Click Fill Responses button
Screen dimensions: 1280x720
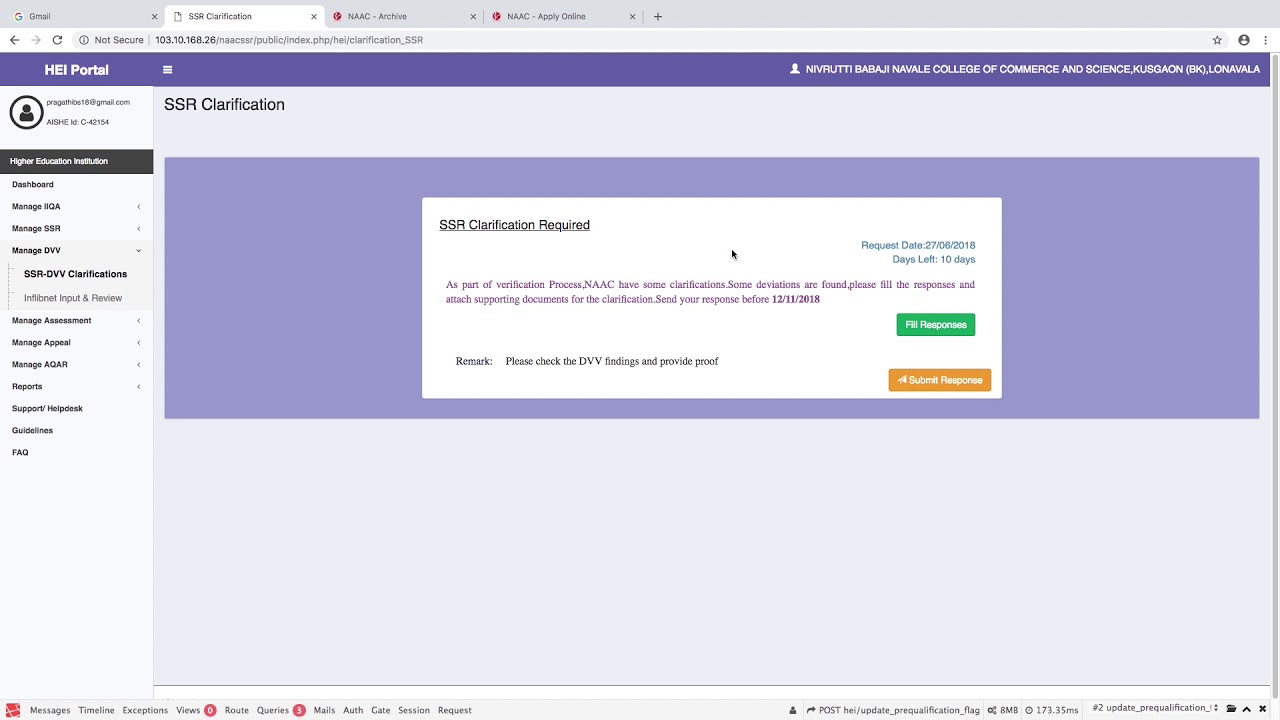(936, 325)
